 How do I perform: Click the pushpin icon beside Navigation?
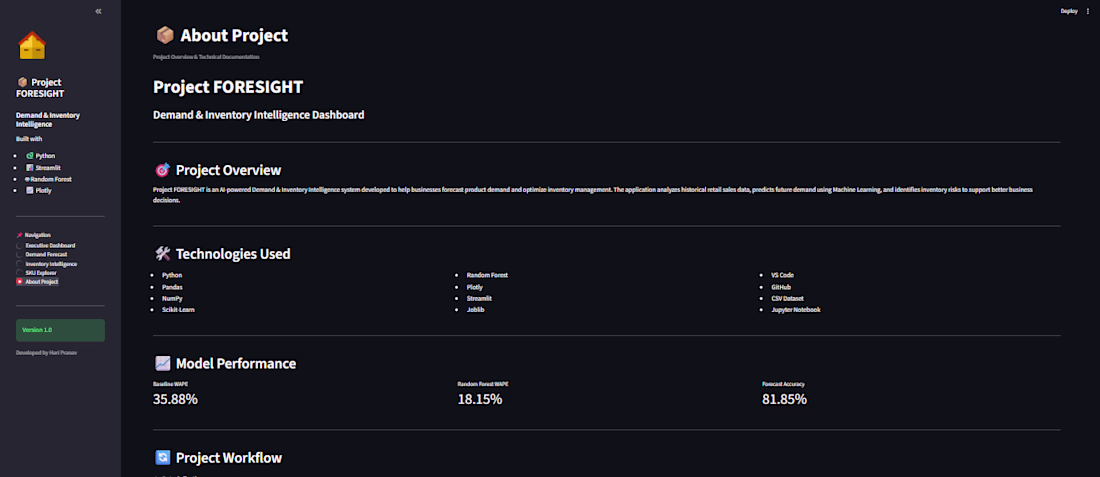pyautogui.click(x=20, y=235)
